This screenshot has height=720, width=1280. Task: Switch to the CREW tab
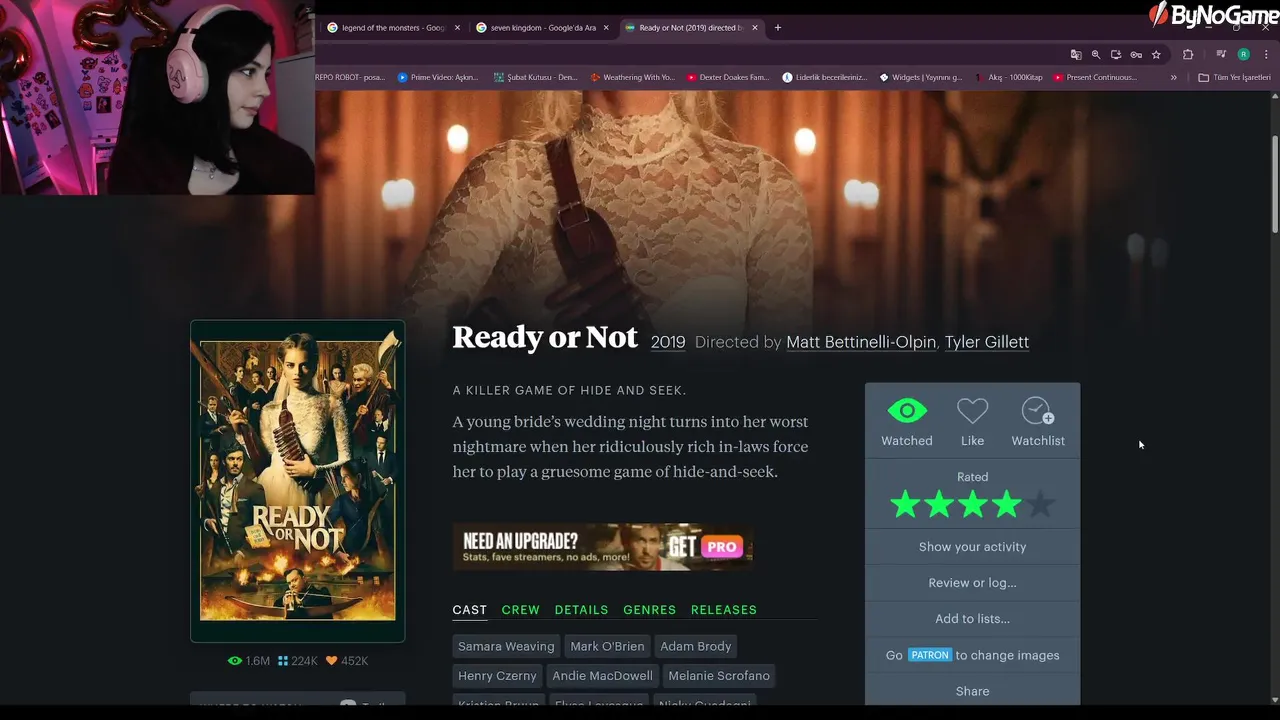click(520, 610)
